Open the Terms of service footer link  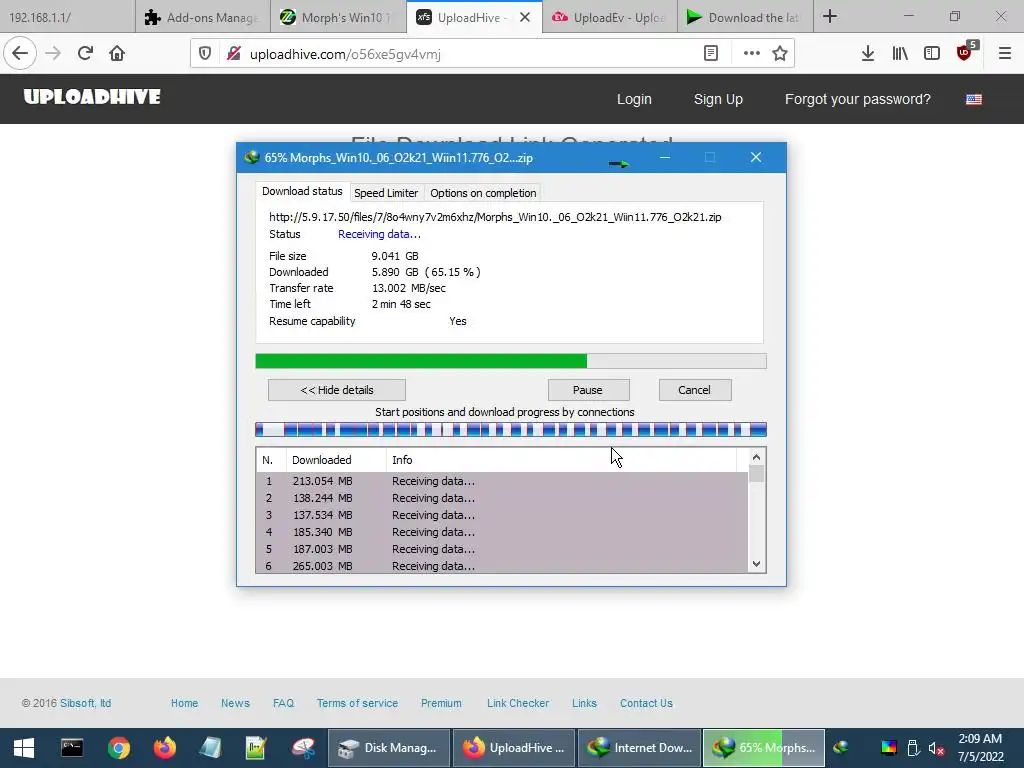click(357, 703)
